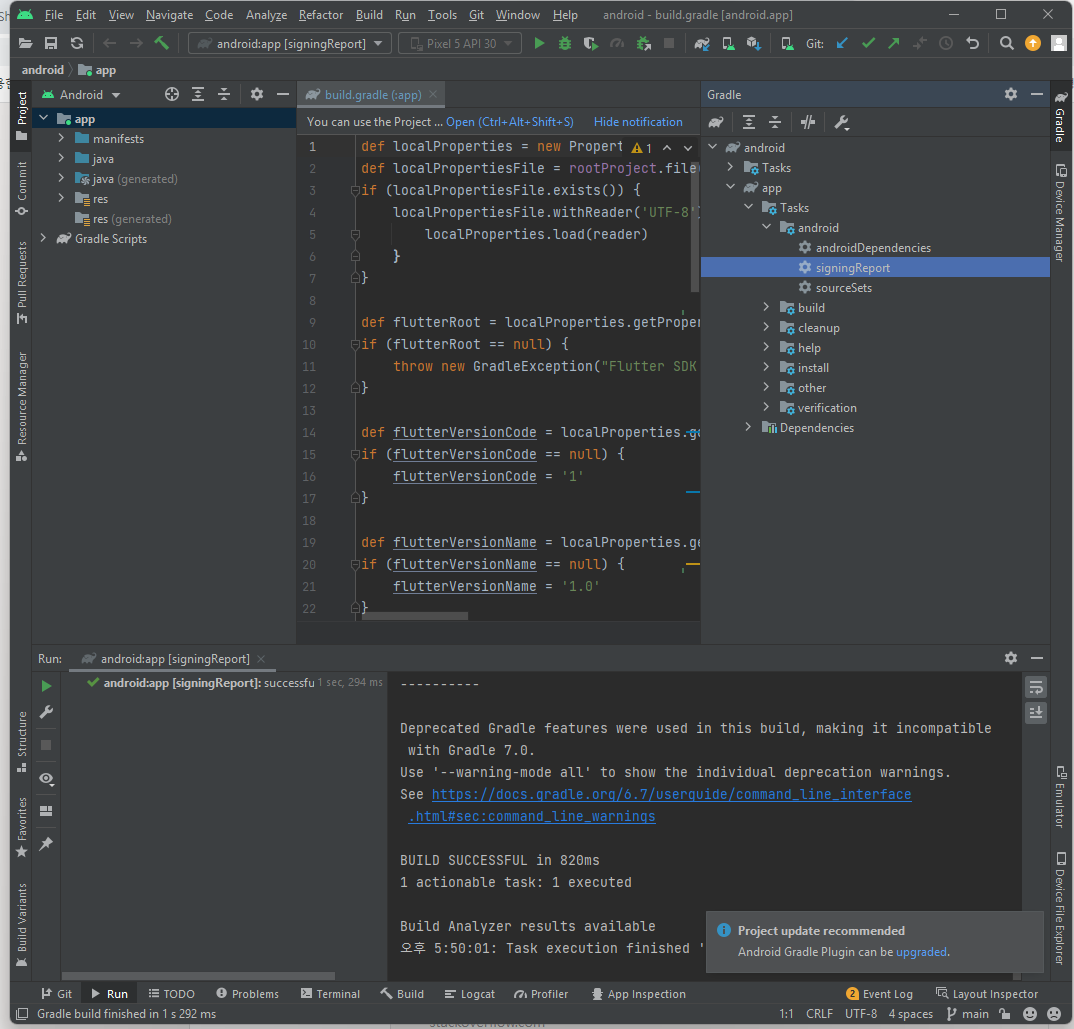Open the Logcat tool tab

coord(470,993)
